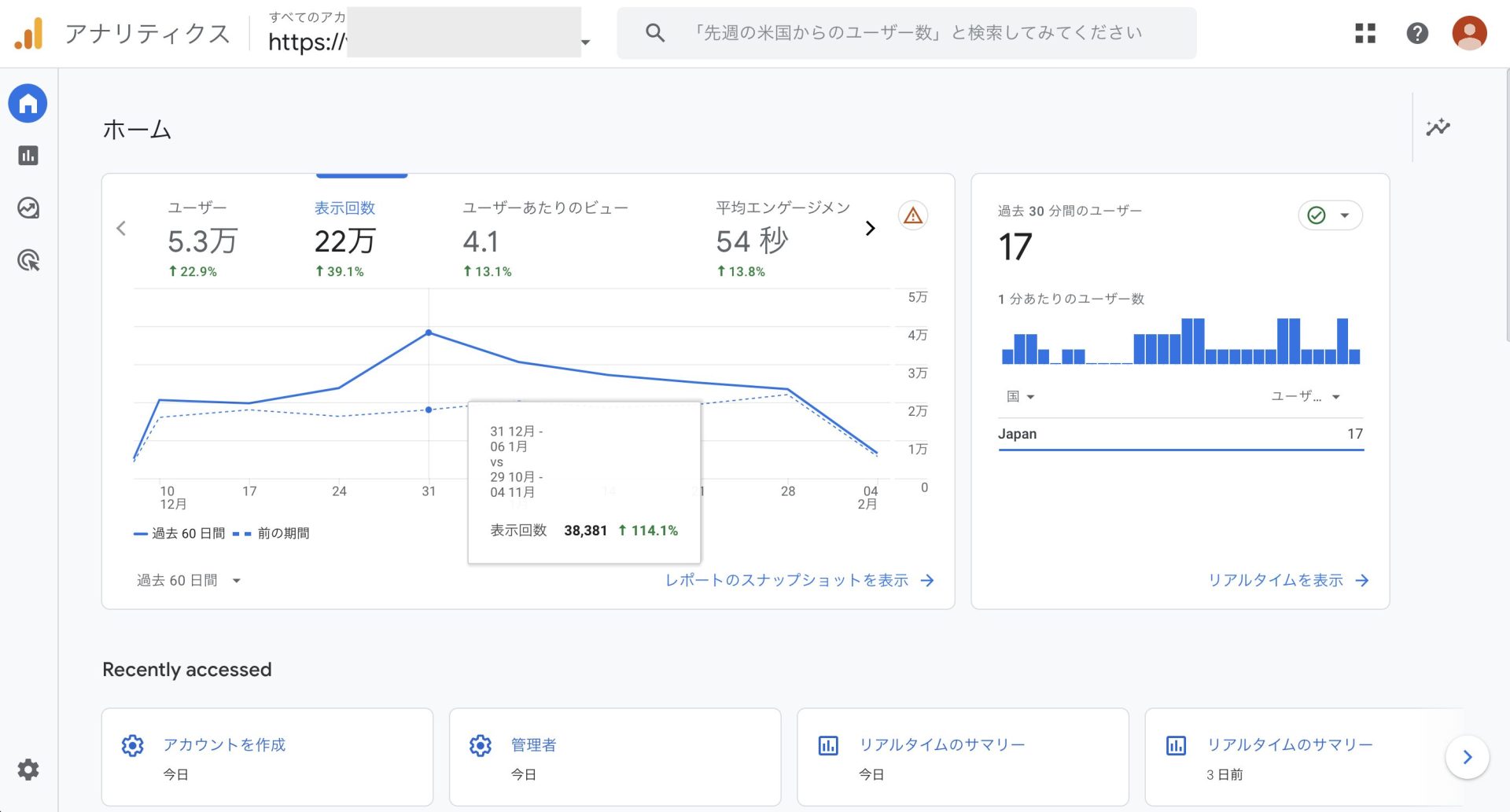Click the リアルタイムを表示 link
Screen dimensions: 1510x812
click(1276, 580)
